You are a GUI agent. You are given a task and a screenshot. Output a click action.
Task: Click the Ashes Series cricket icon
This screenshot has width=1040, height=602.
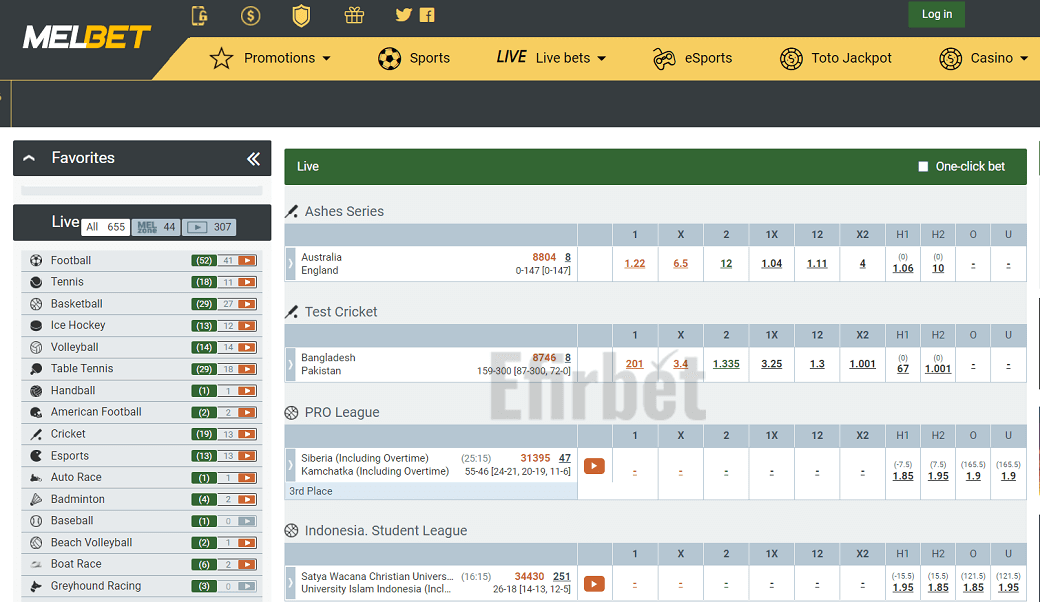291,211
